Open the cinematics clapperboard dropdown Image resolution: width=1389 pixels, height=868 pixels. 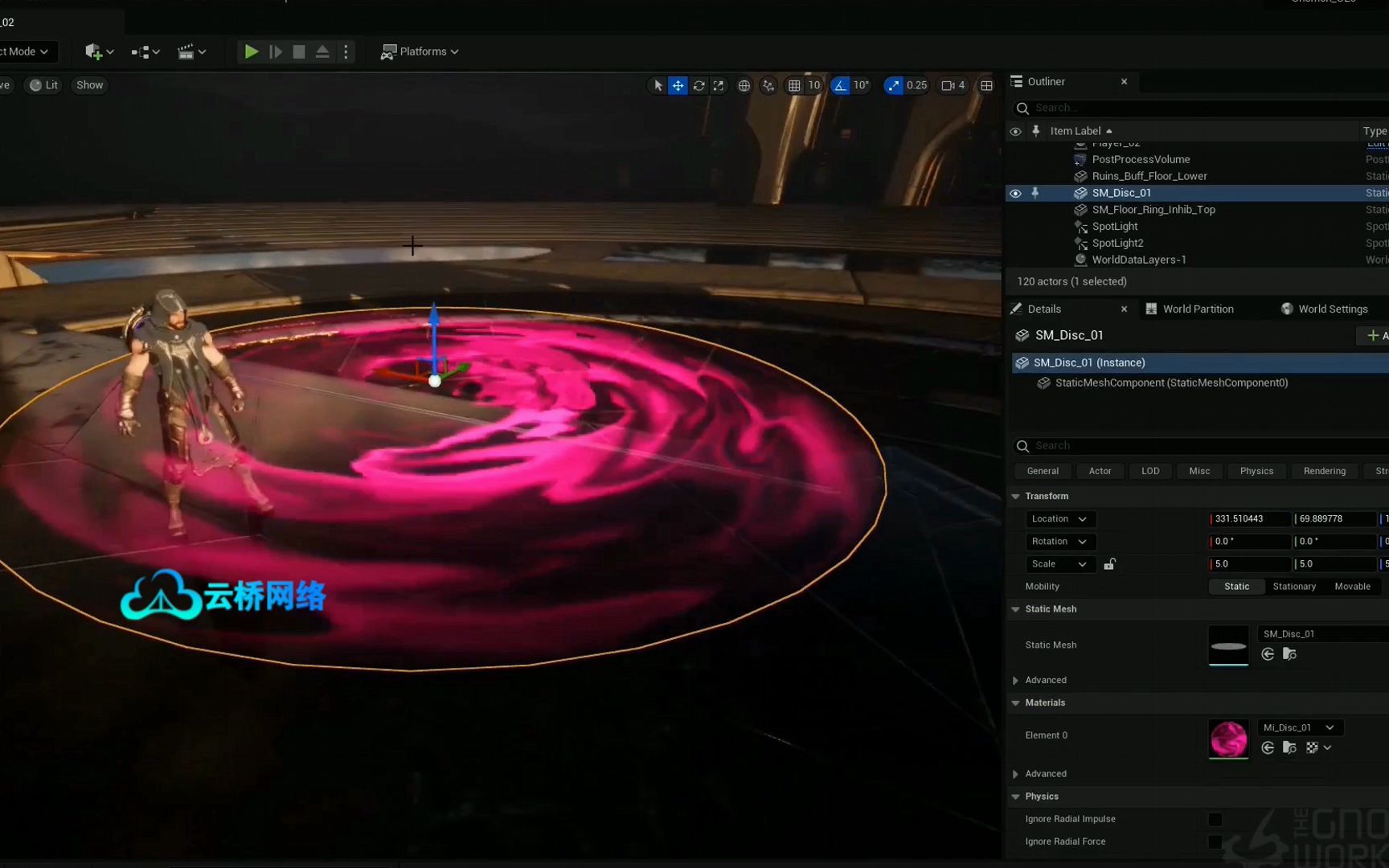[x=191, y=51]
